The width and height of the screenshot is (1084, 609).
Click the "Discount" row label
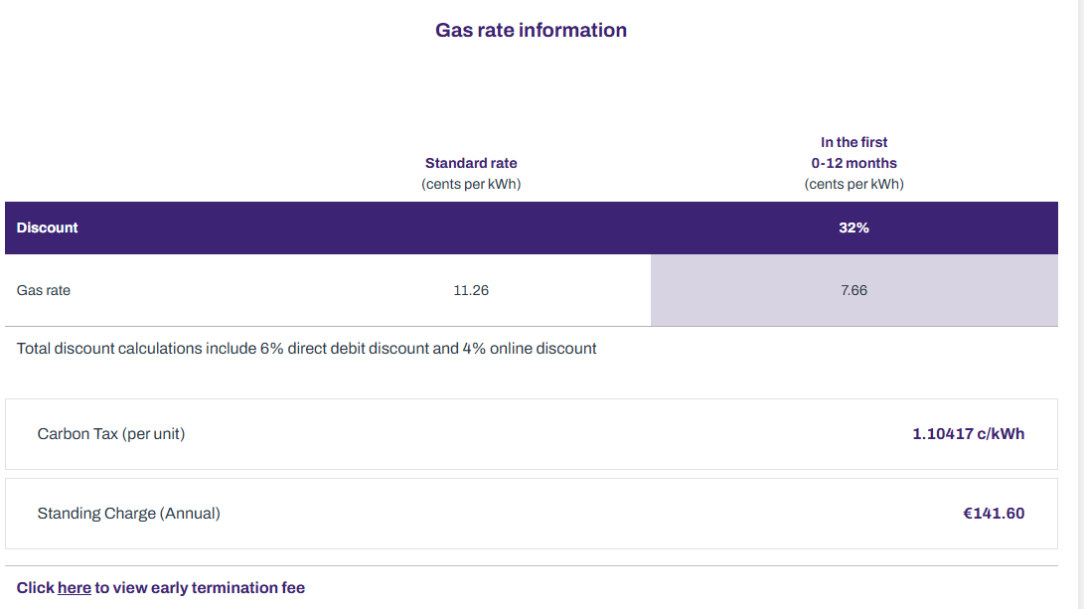pyautogui.click(x=47, y=228)
